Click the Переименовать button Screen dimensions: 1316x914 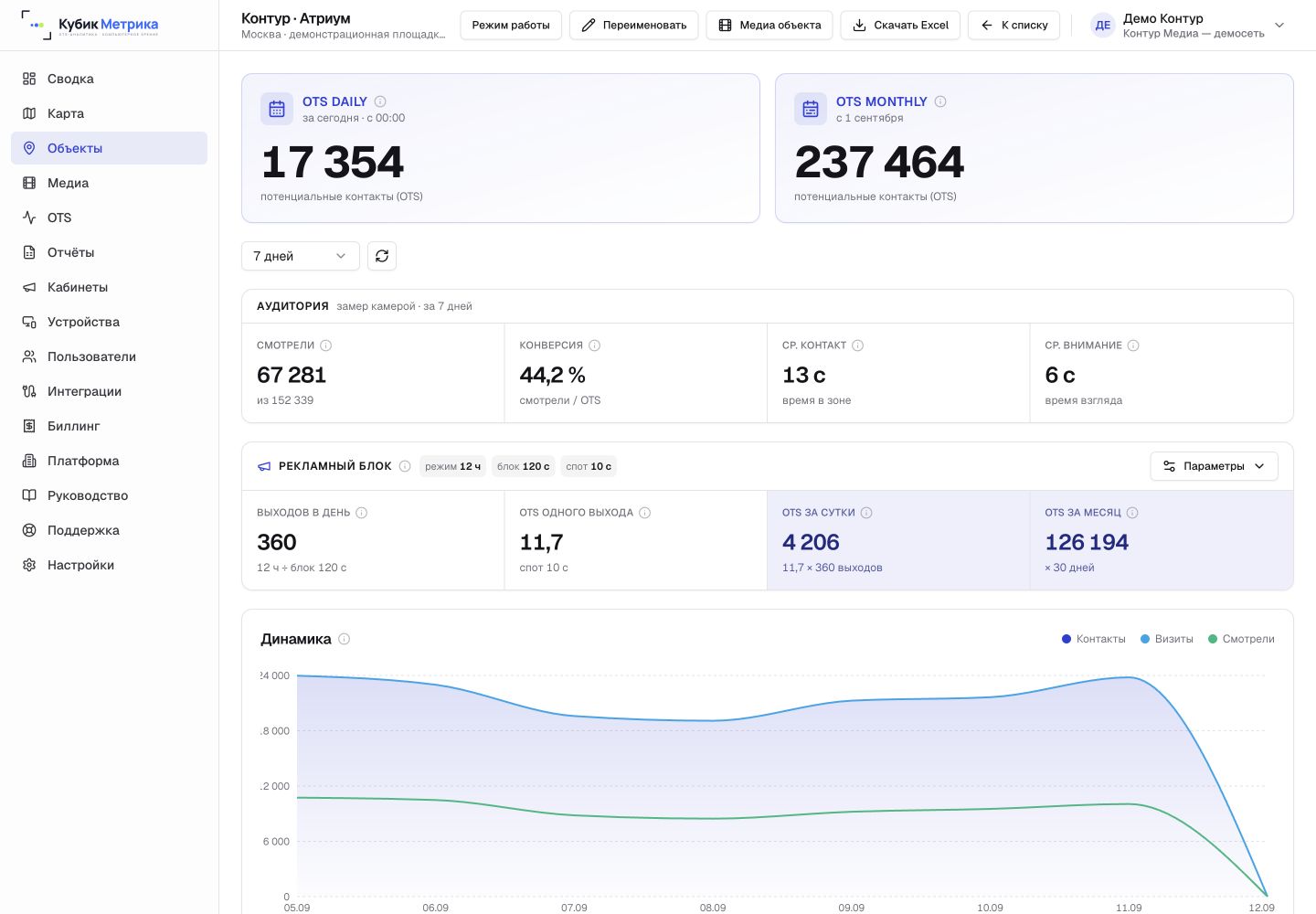634,26
